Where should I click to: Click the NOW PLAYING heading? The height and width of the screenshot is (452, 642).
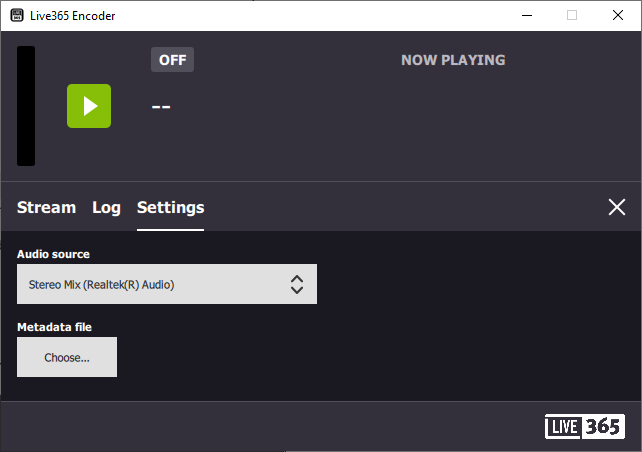453,60
